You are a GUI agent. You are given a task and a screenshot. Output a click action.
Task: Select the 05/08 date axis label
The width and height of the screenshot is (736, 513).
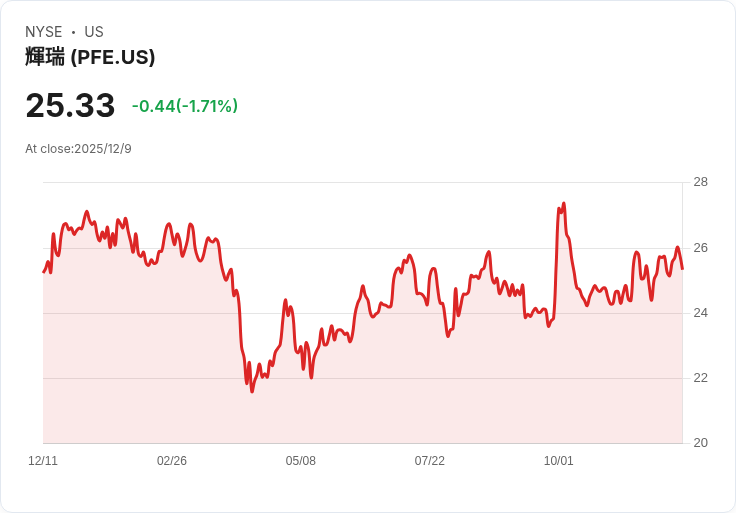[300, 461]
